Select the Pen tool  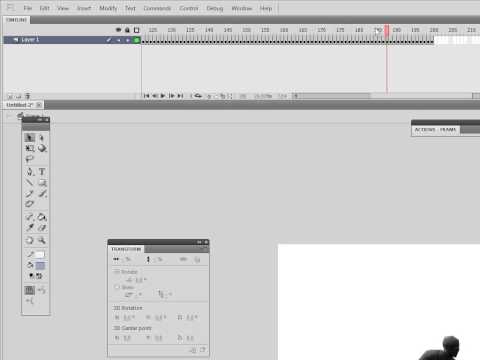pyautogui.click(x=30, y=172)
